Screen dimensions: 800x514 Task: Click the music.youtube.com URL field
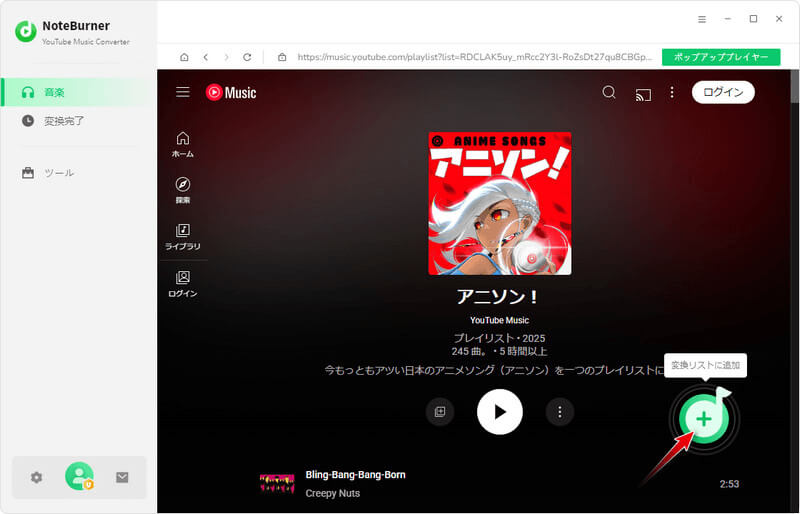tap(474, 57)
